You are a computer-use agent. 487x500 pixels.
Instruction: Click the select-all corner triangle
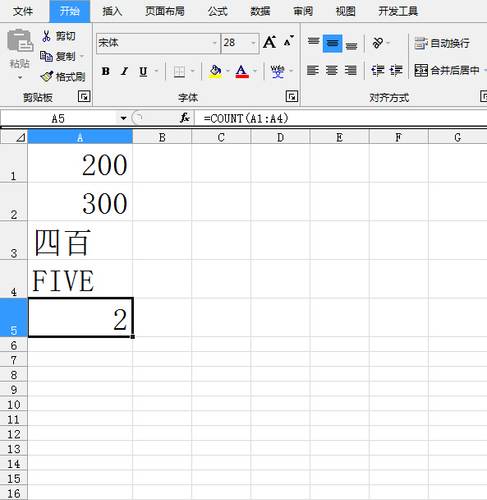click(x=20, y=137)
